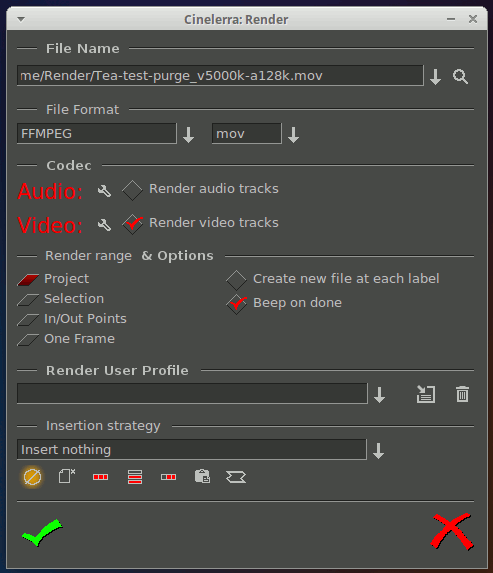Open recent file names dropdown arrow
The height and width of the screenshot is (573, 493).
click(435, 77)
